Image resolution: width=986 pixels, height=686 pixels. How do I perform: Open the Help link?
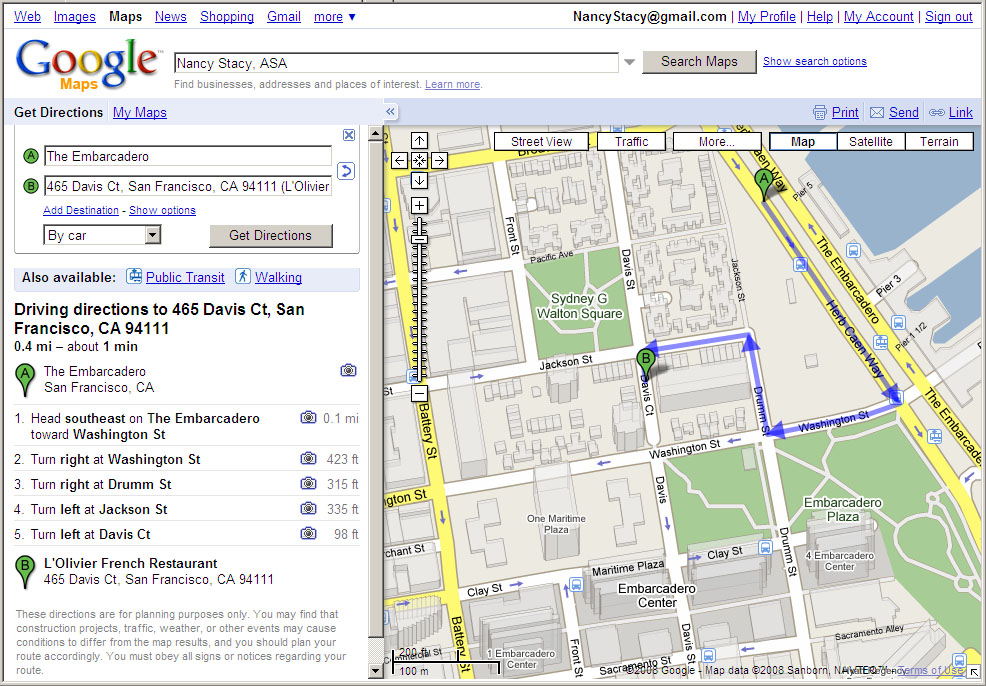click(x=820, y=17)
